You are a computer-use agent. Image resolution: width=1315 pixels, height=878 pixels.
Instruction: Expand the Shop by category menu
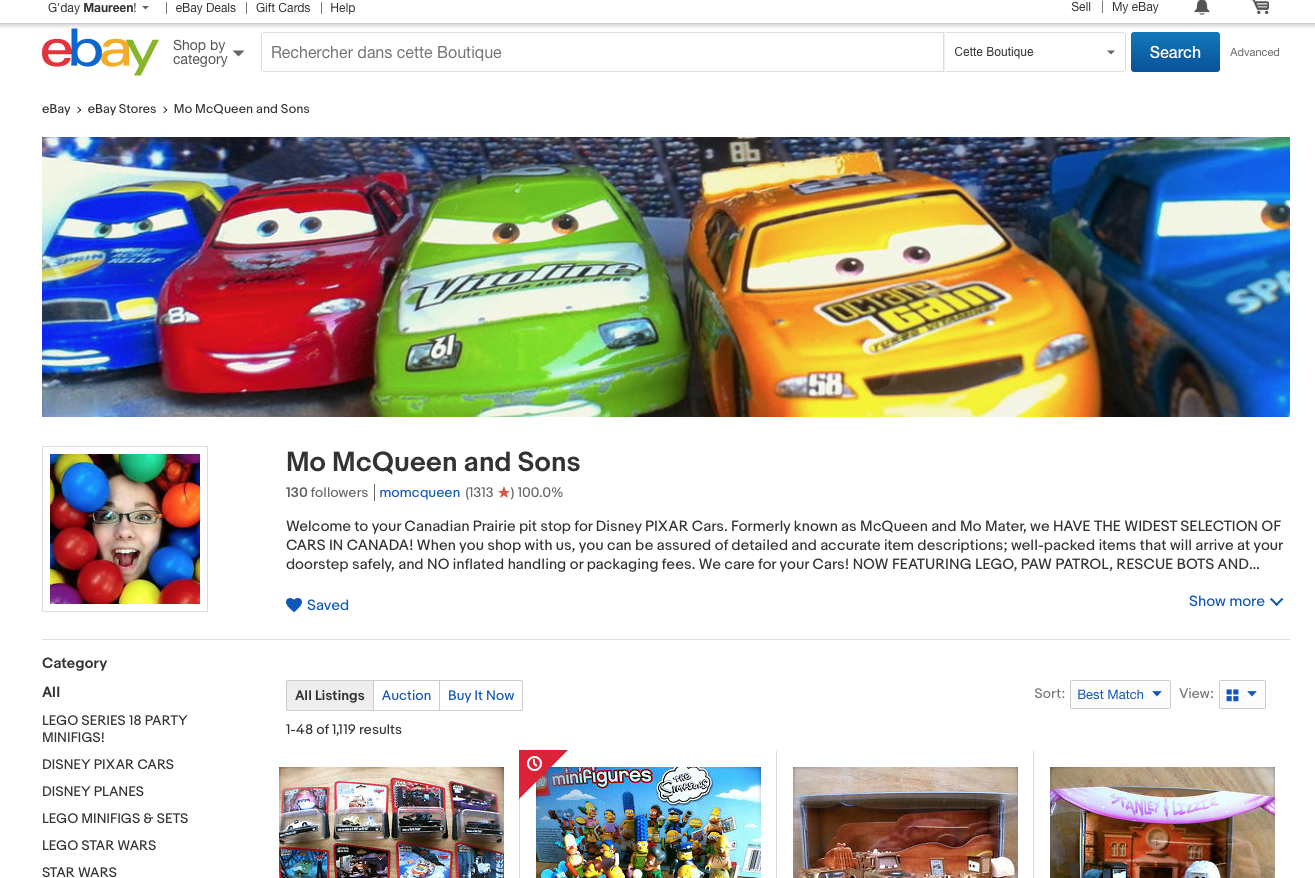pyautogui.click(x=208, y=52)
